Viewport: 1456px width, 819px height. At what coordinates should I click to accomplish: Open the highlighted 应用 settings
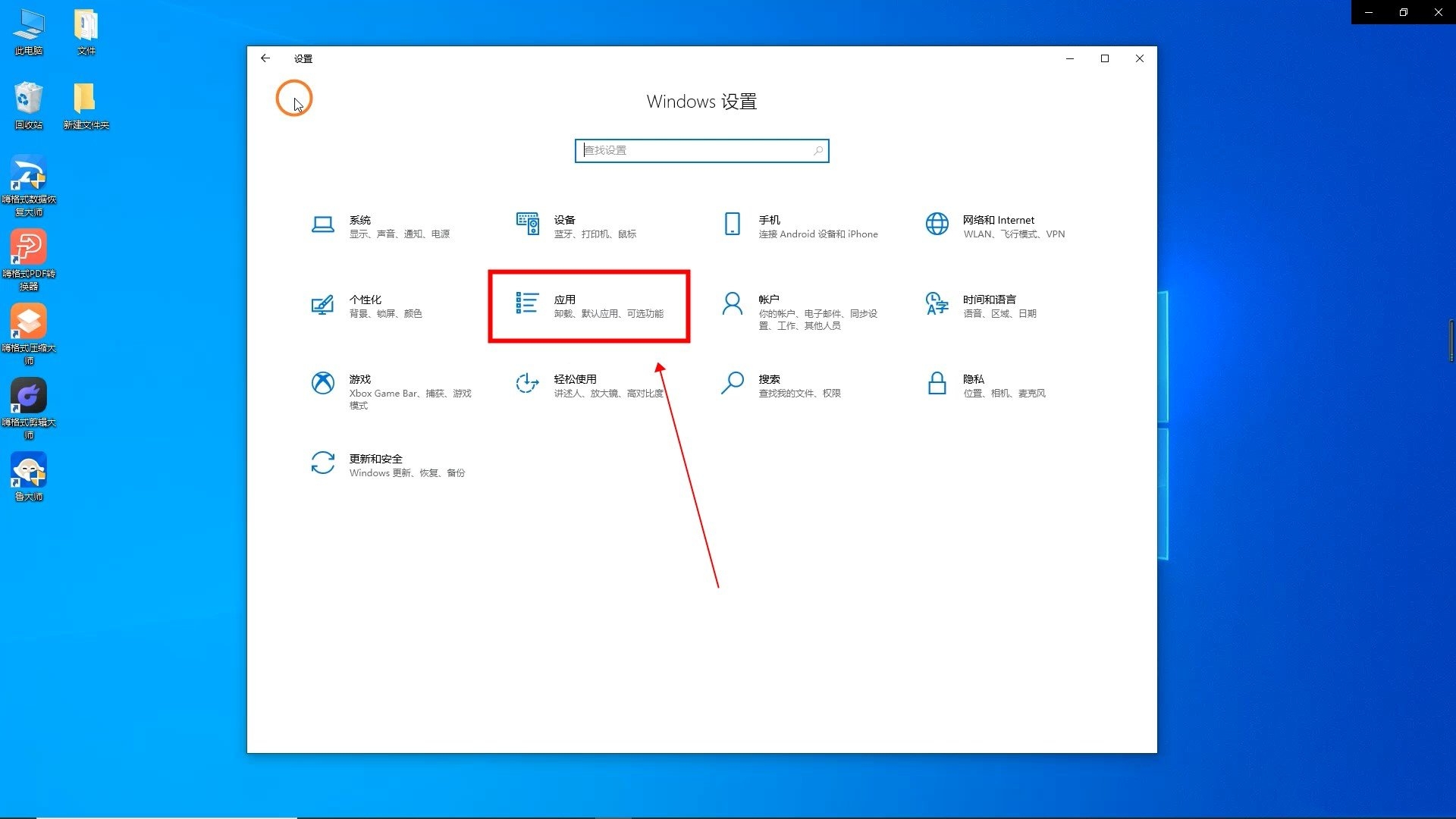589,306
